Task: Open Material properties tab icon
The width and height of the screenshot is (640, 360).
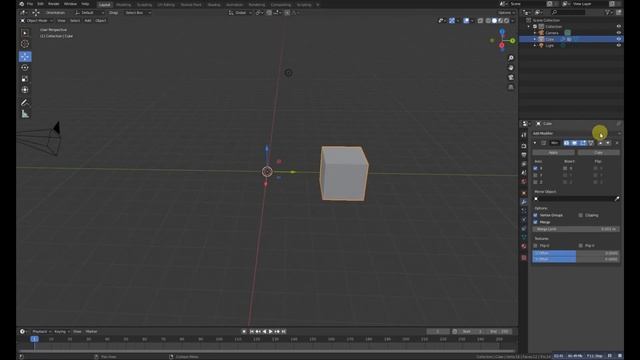Action: pyautogui.click(x=524, y=246)
